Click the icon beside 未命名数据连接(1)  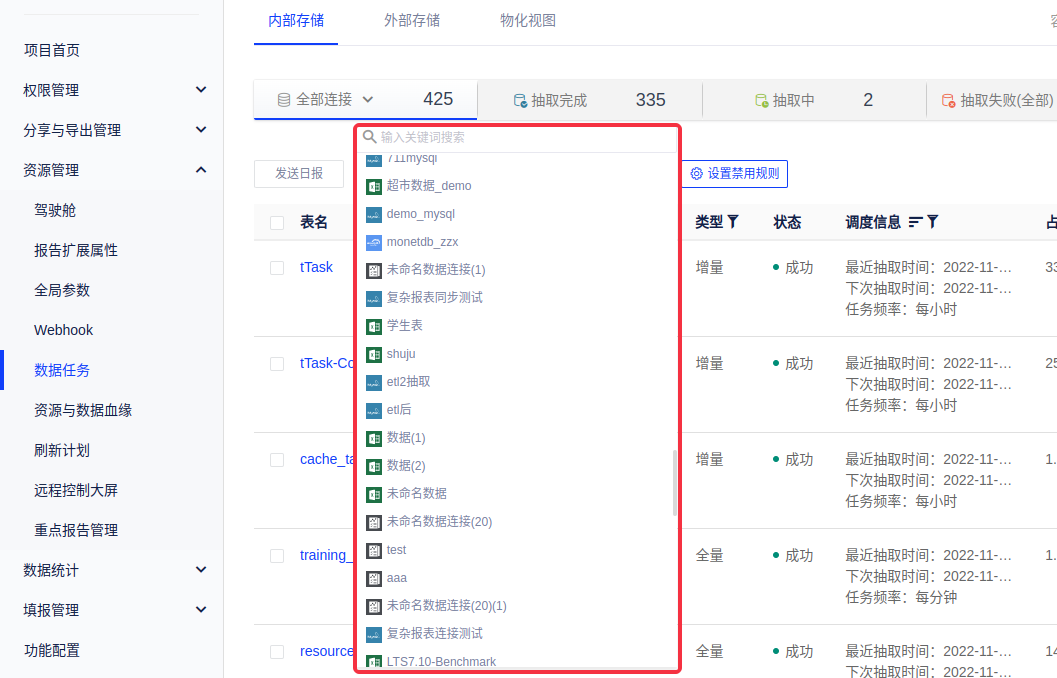(374, 270)
